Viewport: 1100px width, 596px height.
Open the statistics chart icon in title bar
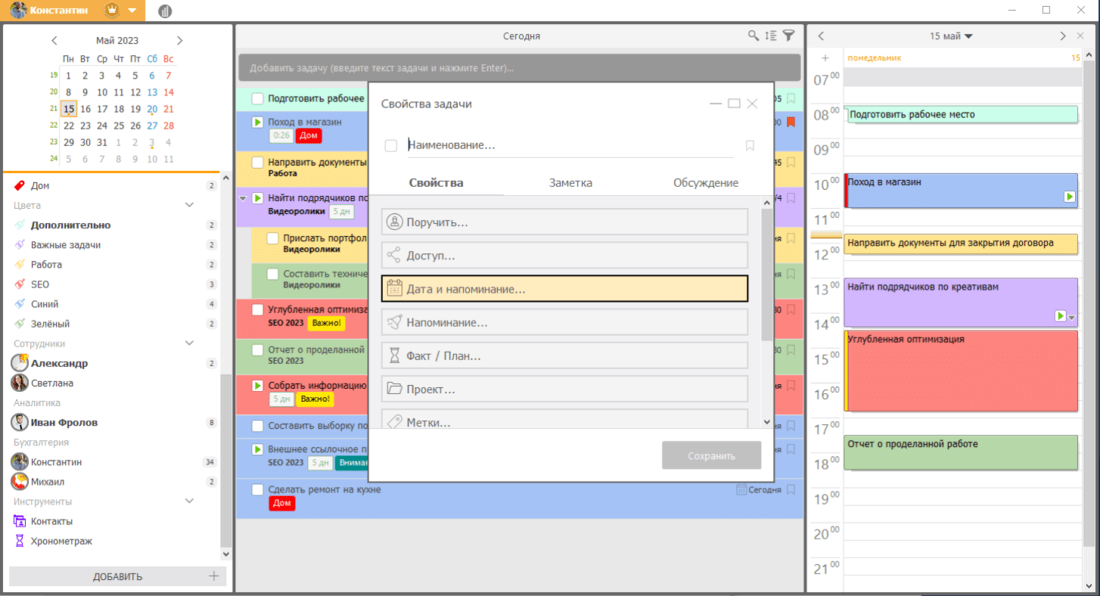click(164, 11)
